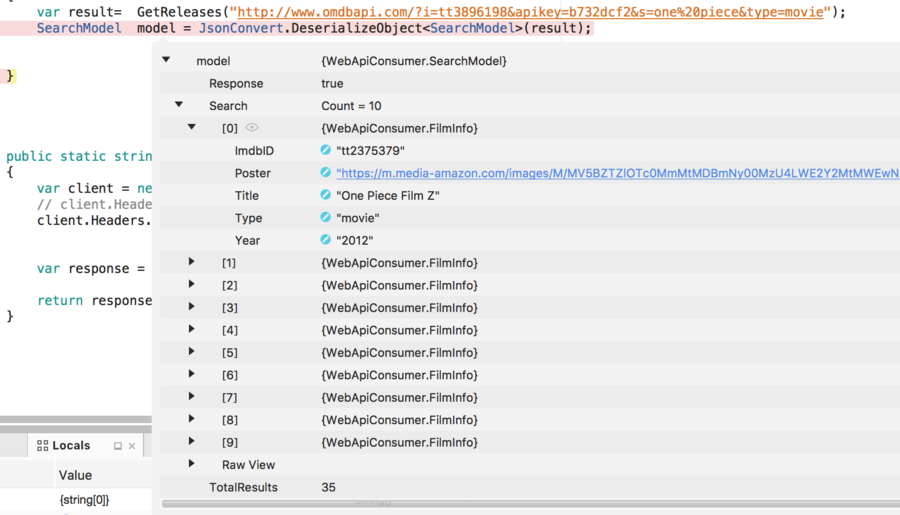Collapse the expanded [0] FilmInfo entry
The width and height of the screenshot is (900, 515).
192,128
